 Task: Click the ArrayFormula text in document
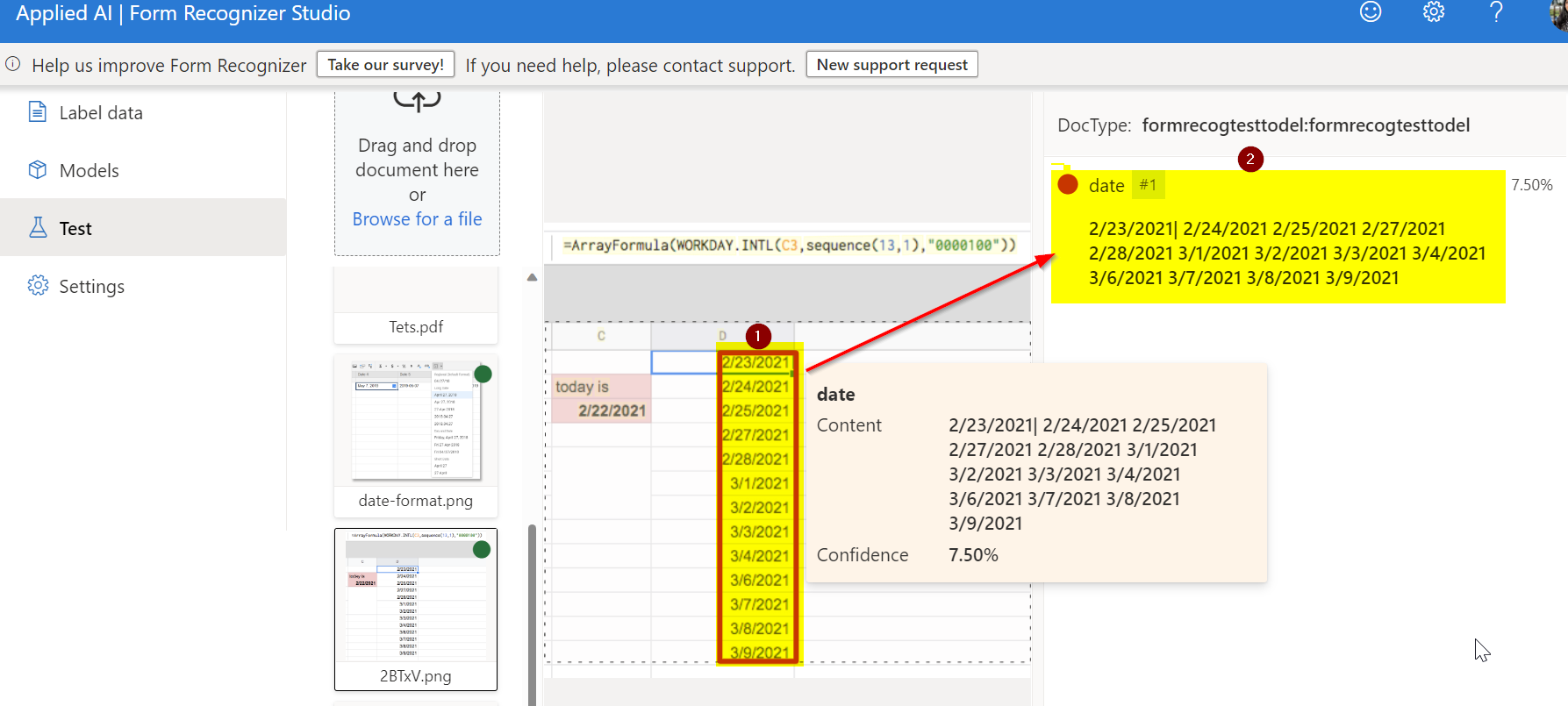(x=789, y=245)
